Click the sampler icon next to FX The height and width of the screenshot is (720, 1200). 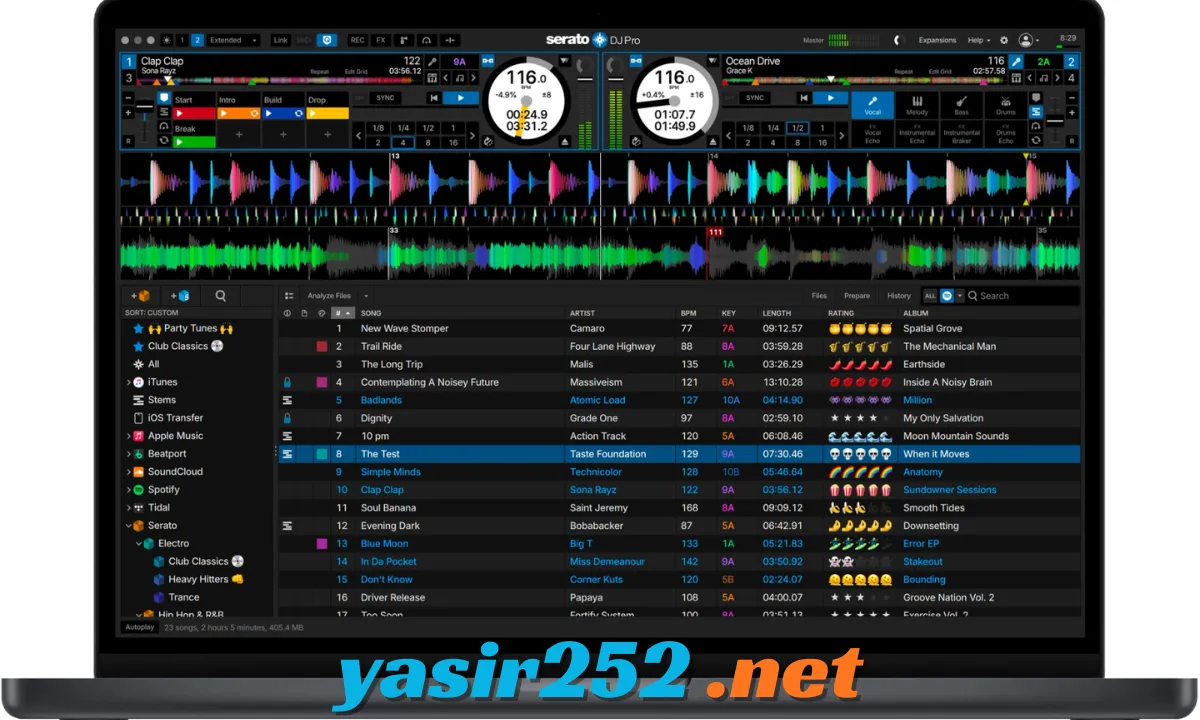click(404, 40)
